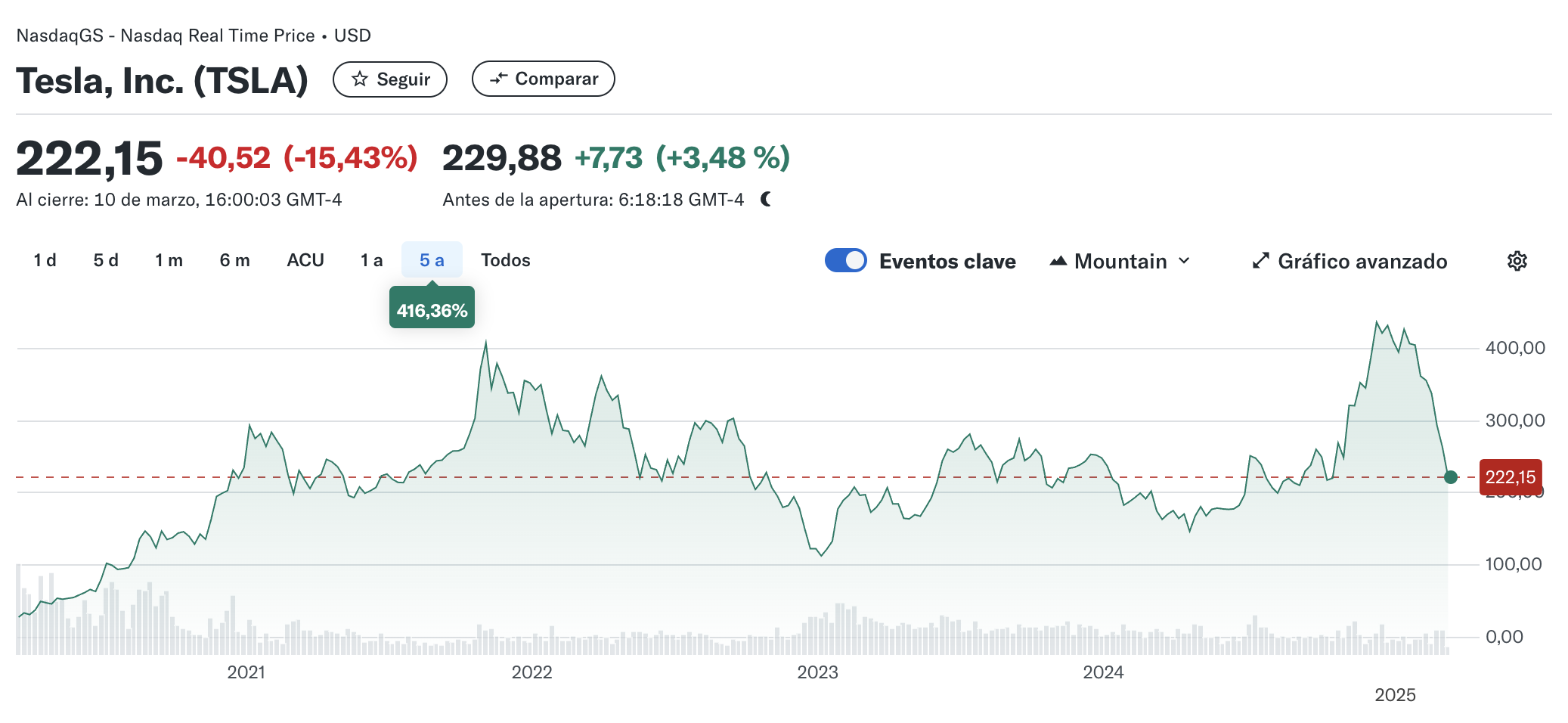Click the (-15,43%) percent change
The image size is (1568, 723).
(x=351, y=158)
